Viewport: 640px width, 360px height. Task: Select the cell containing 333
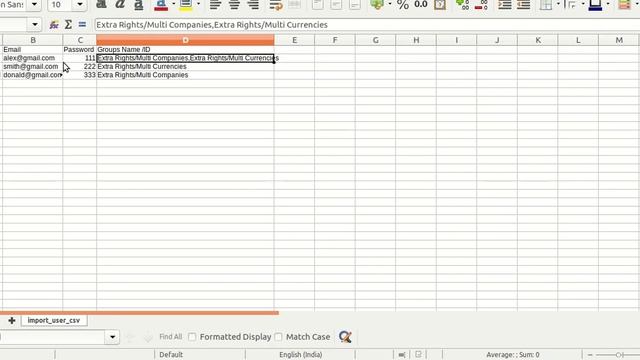[80, 75]
